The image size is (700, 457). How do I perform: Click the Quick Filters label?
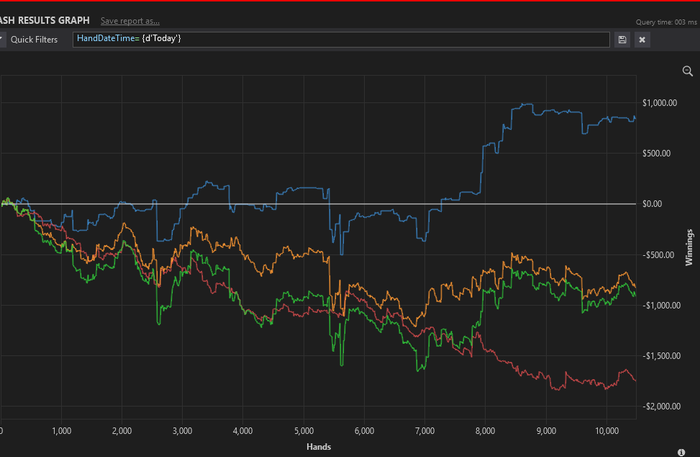pos(34,40)
